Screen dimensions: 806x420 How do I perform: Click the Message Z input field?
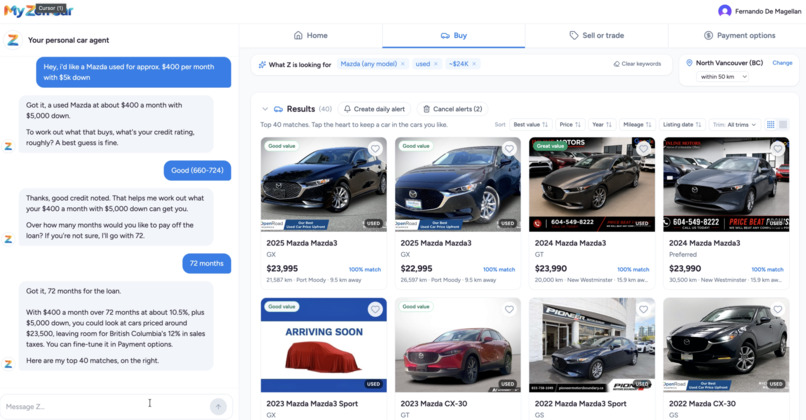click(105, 407)
